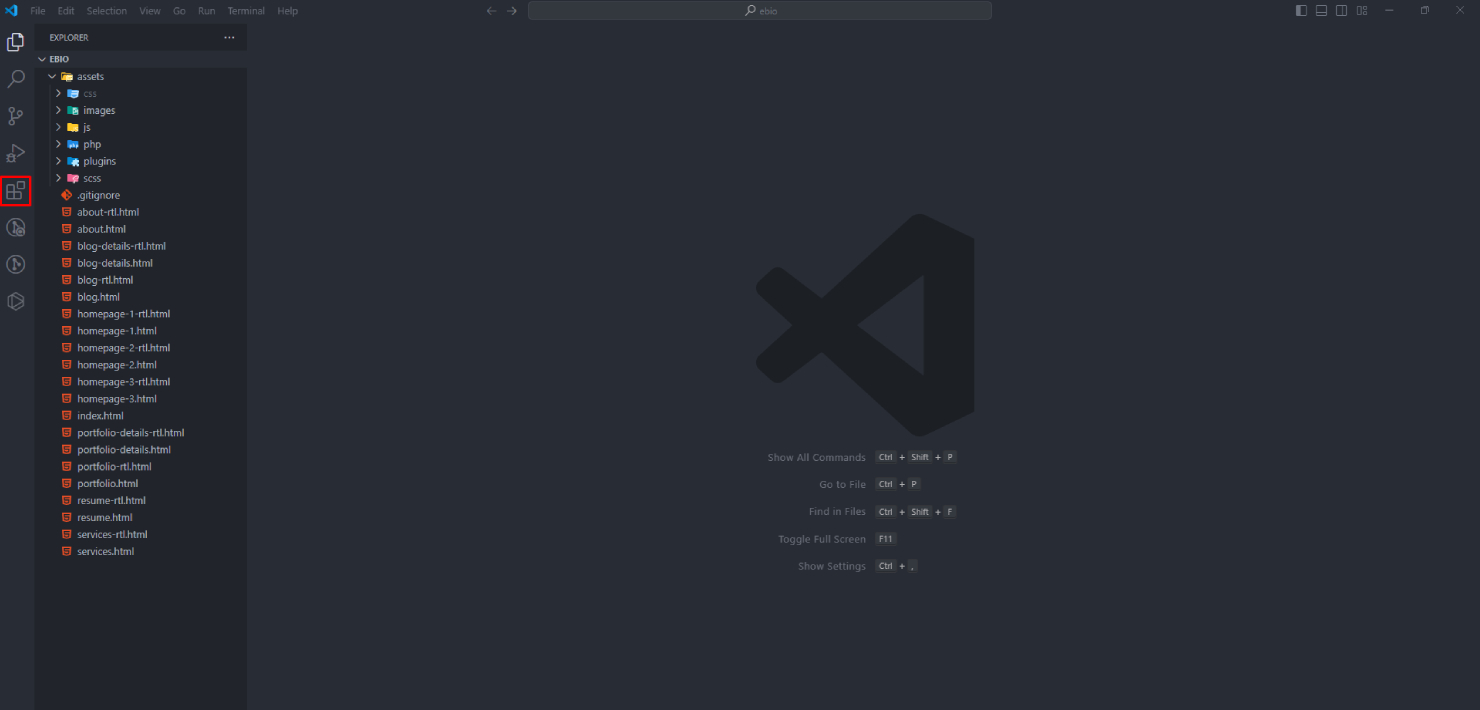The width and height of the screenshot is (1480, 710).
Task: Open the hexagon play icon view
Action: coord(16,301)
